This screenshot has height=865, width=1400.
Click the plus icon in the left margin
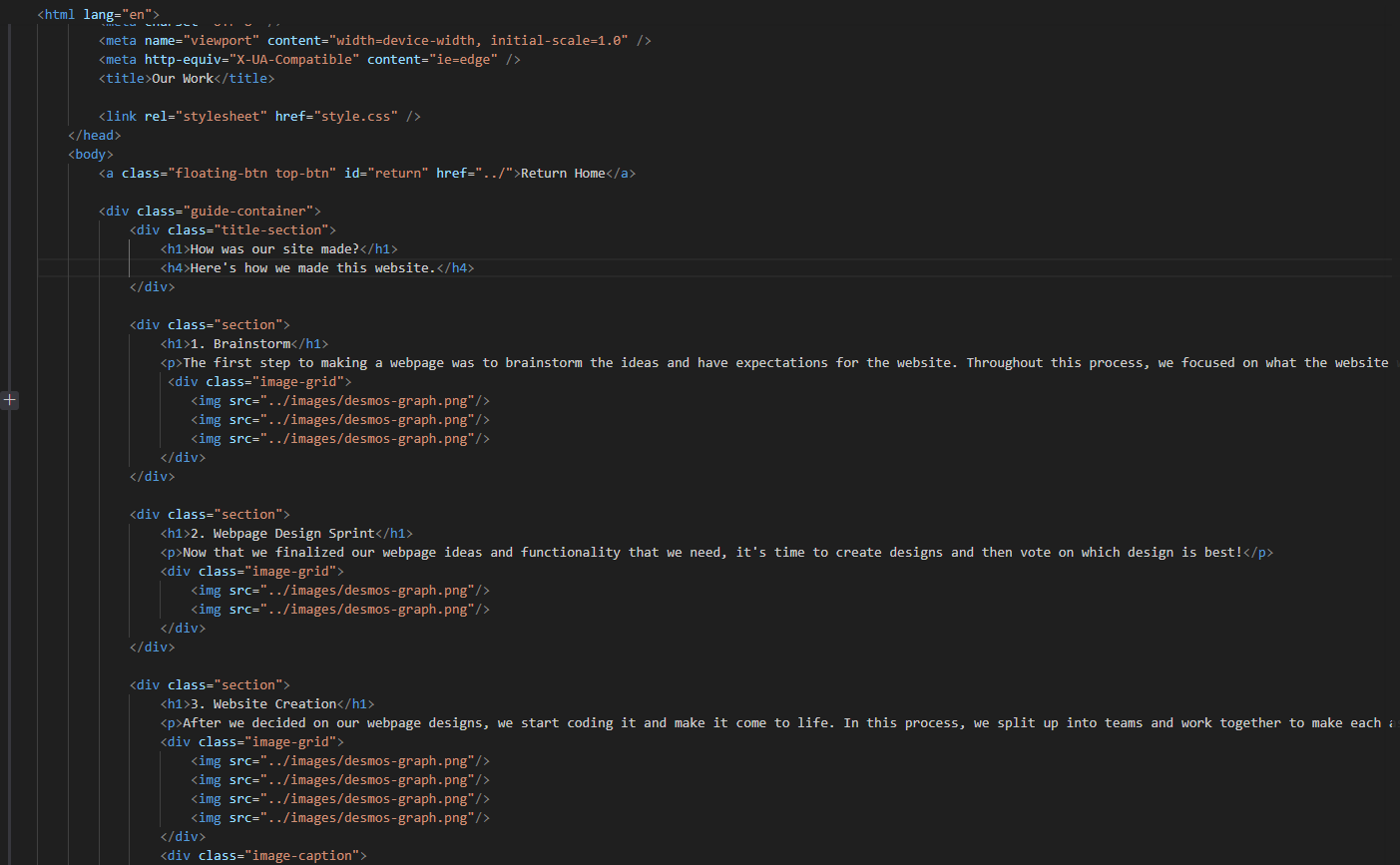coord(9,400)
